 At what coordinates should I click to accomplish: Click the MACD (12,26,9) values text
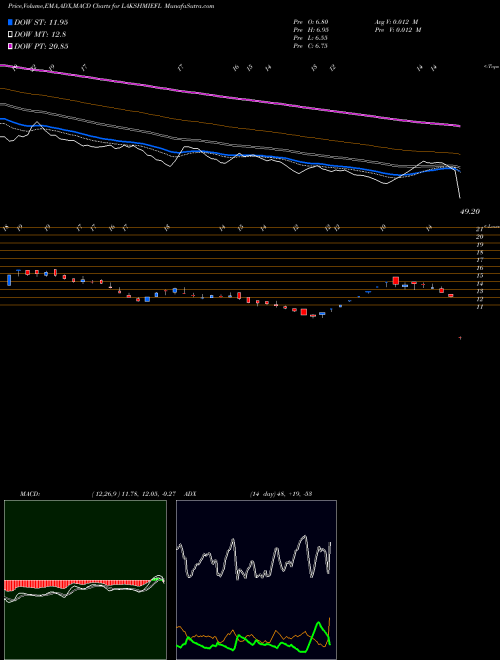[136, 494]
